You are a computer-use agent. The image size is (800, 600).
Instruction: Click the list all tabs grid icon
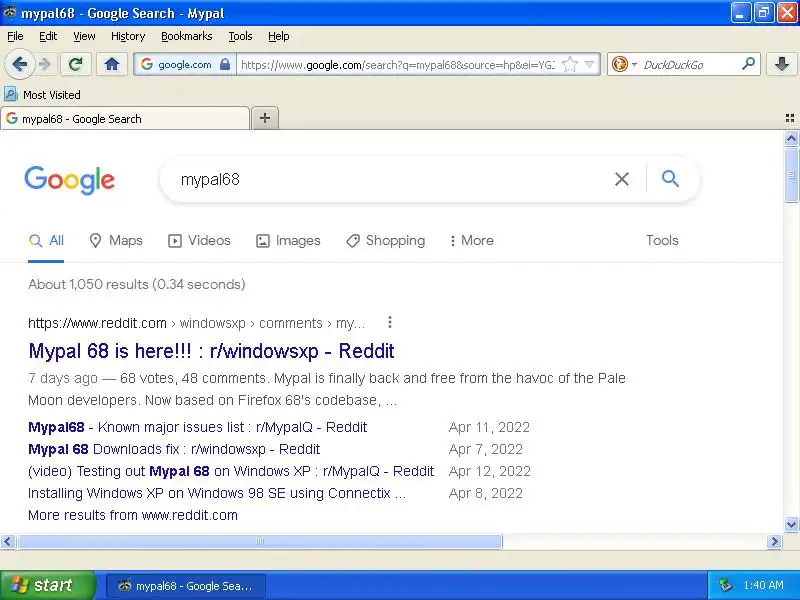coord(790,118)
